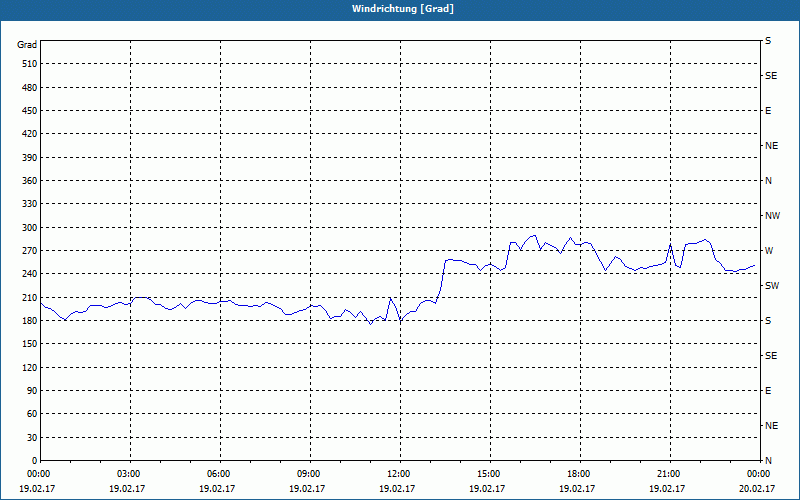Click the 09:00 time axis label

tap(310, 474)
